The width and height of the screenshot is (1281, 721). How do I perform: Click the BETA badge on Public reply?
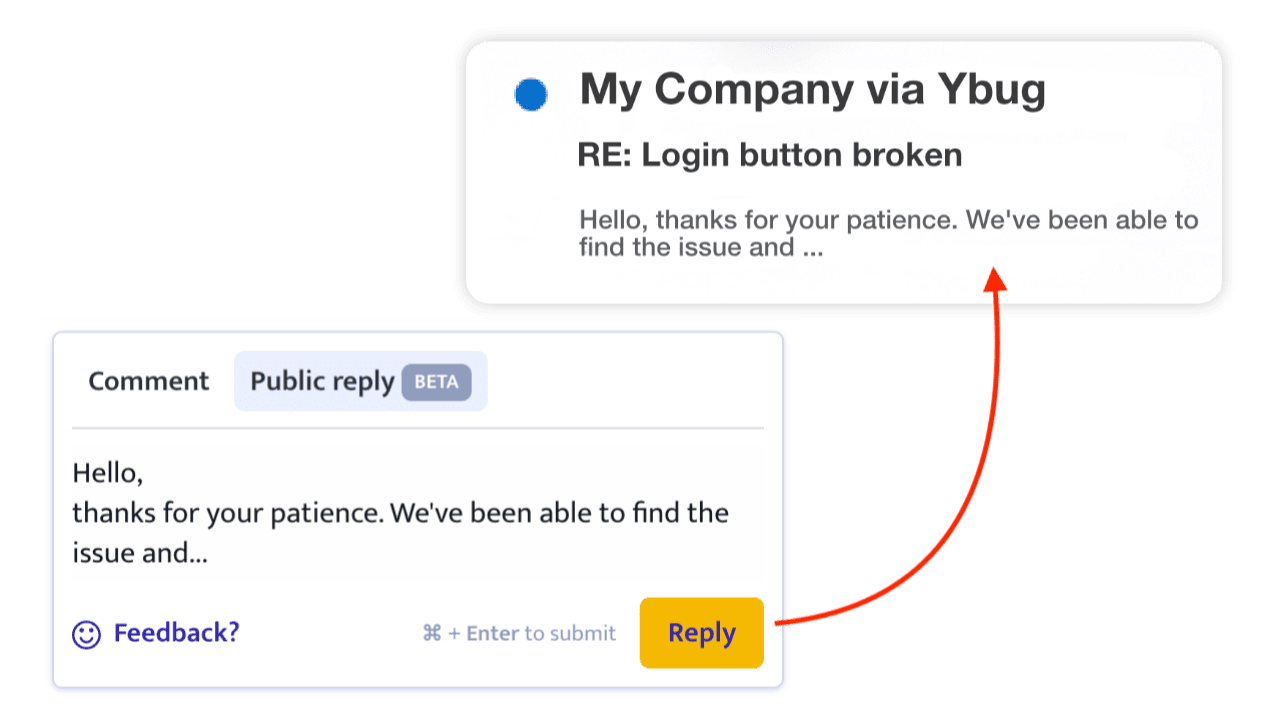(x=436, y=382)
